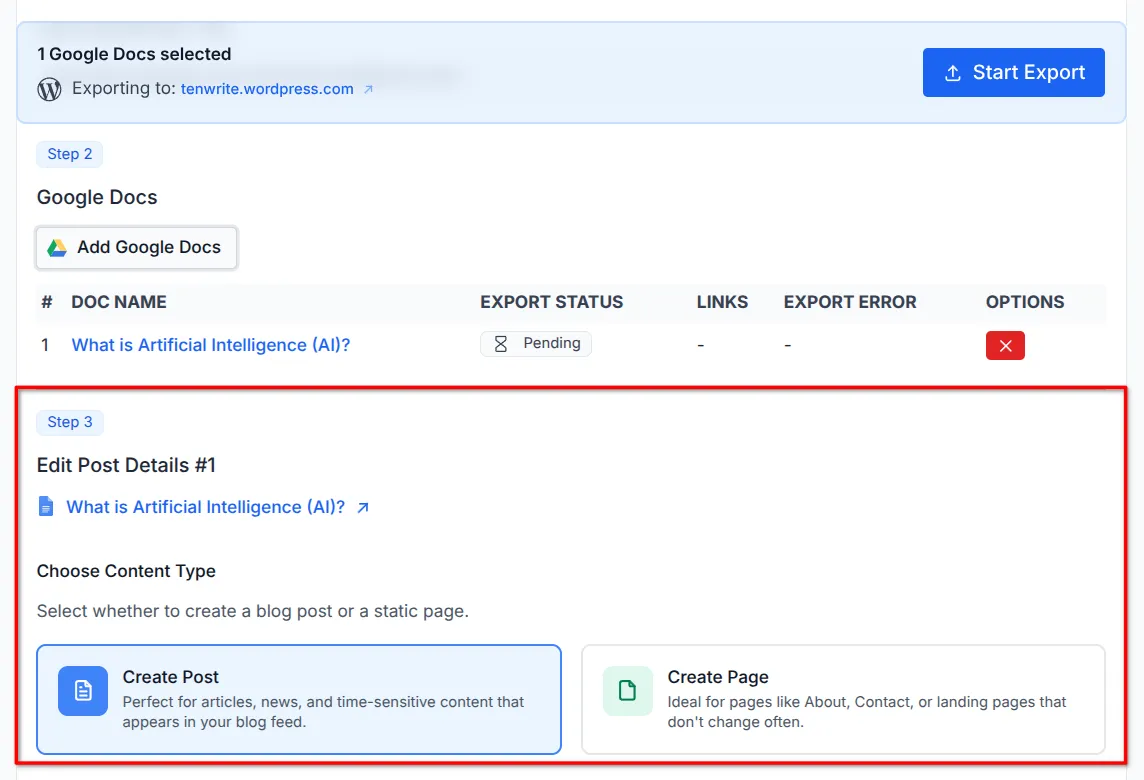Click the Pending status chip
The height and width of the screenshot is (780, 1144).
point(535,343)
